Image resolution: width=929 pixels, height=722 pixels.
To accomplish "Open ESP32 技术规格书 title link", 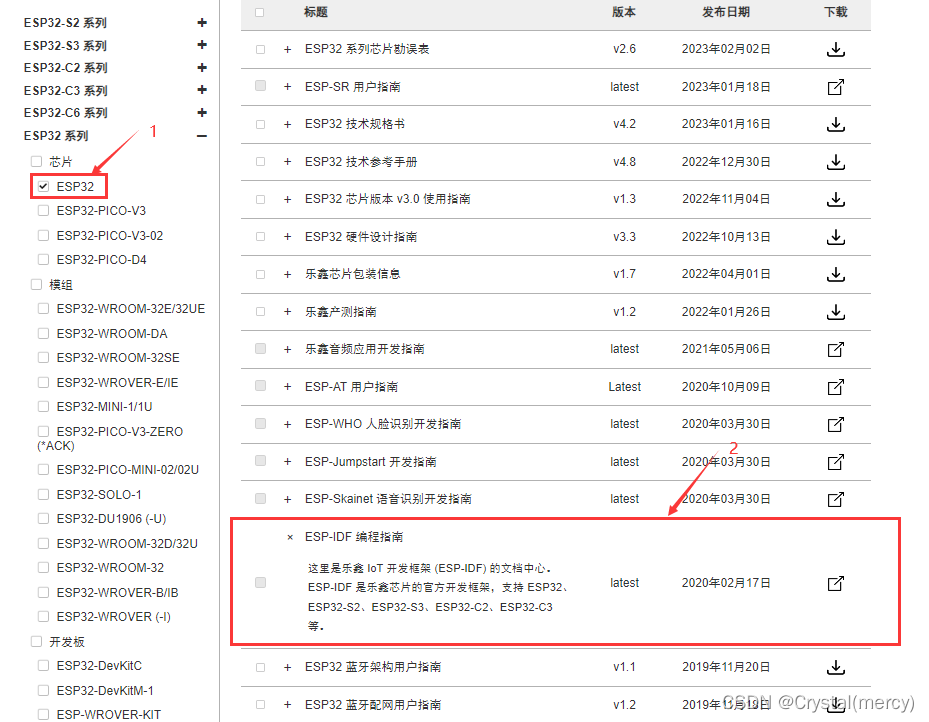I will tap(355, 124).
